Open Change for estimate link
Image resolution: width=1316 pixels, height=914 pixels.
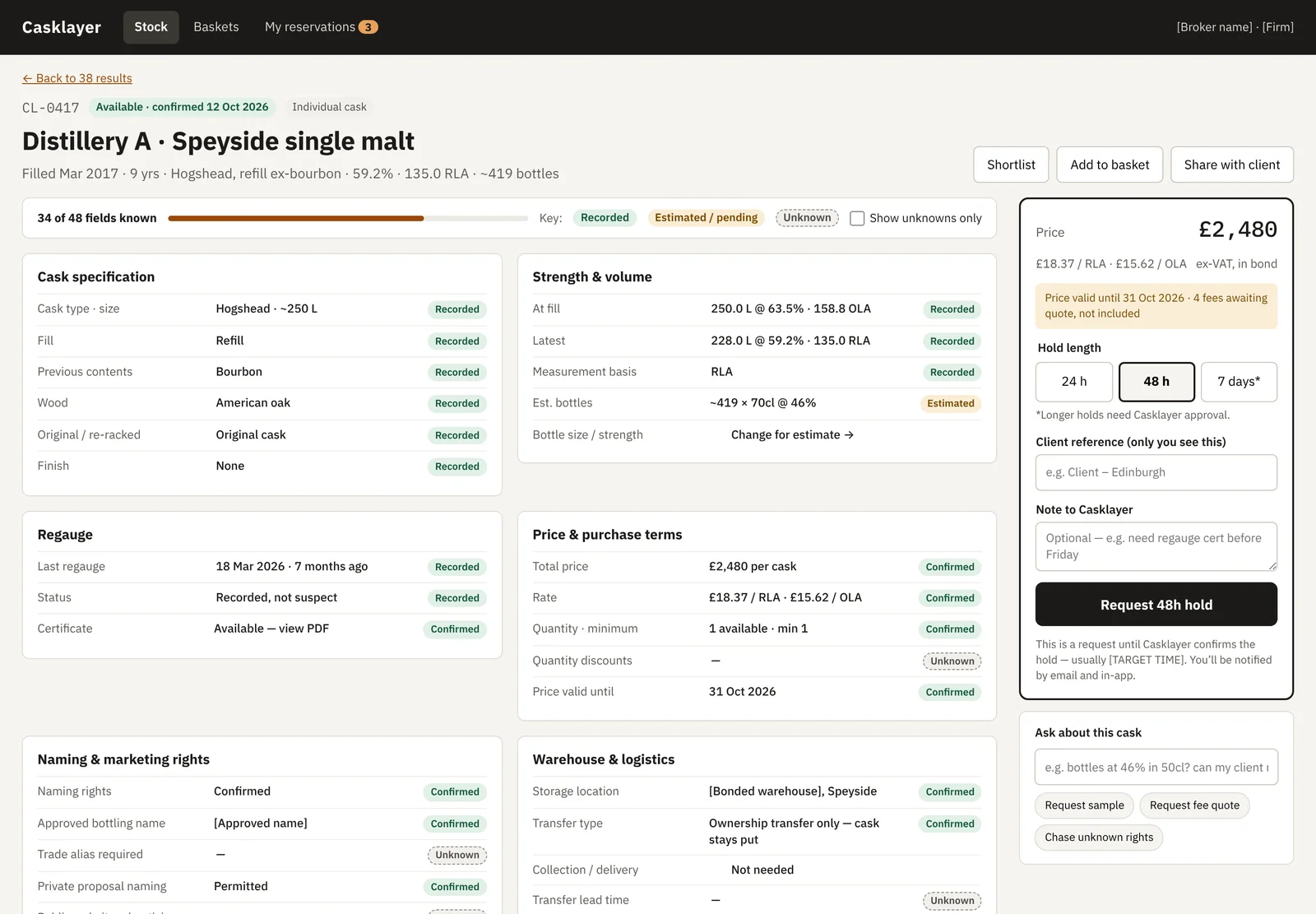tap(792, 434)
